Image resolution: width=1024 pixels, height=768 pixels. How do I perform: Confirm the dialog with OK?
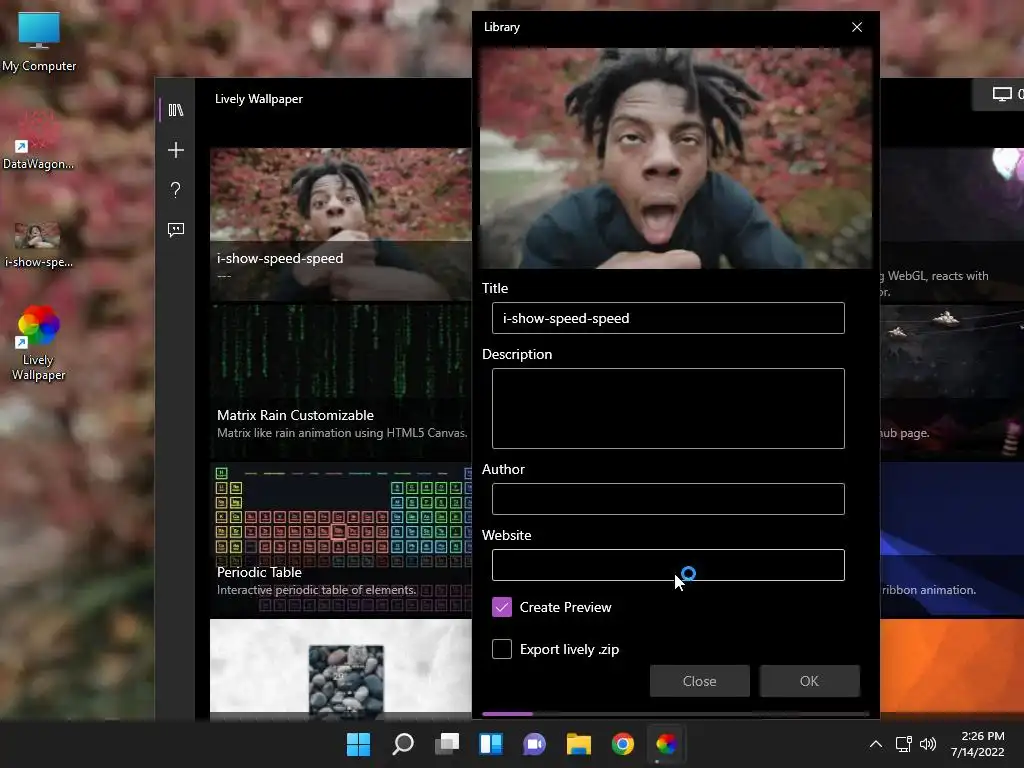(x=809, y=681)
